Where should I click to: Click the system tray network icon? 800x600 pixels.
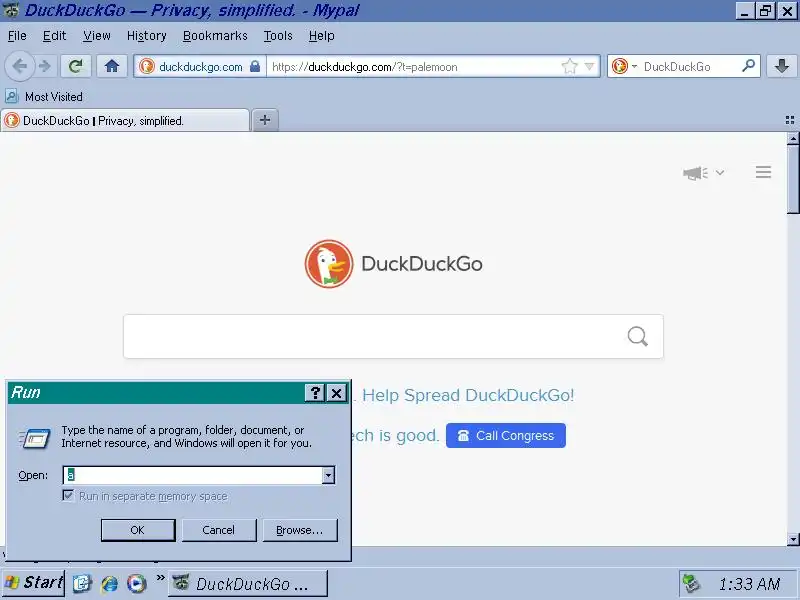(x=691, y=583)
